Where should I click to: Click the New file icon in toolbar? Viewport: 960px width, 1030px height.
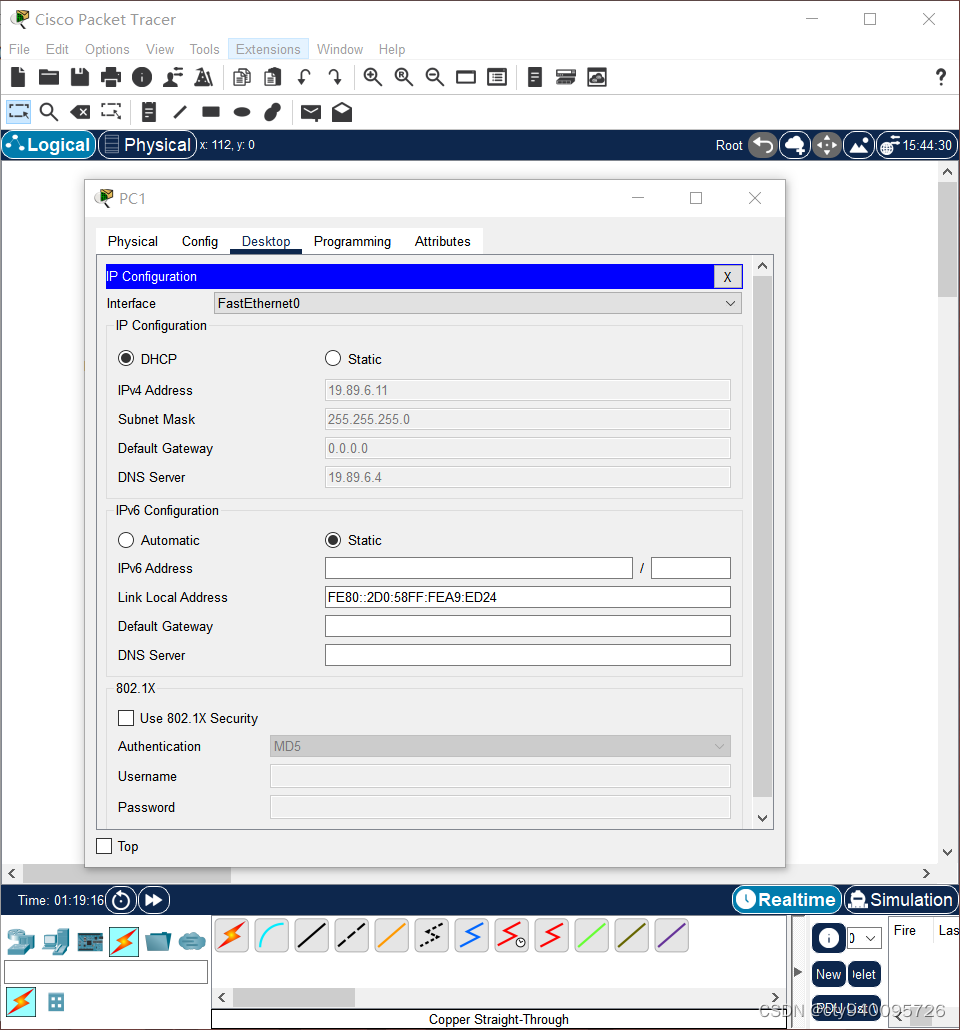[x=18, y=78]
